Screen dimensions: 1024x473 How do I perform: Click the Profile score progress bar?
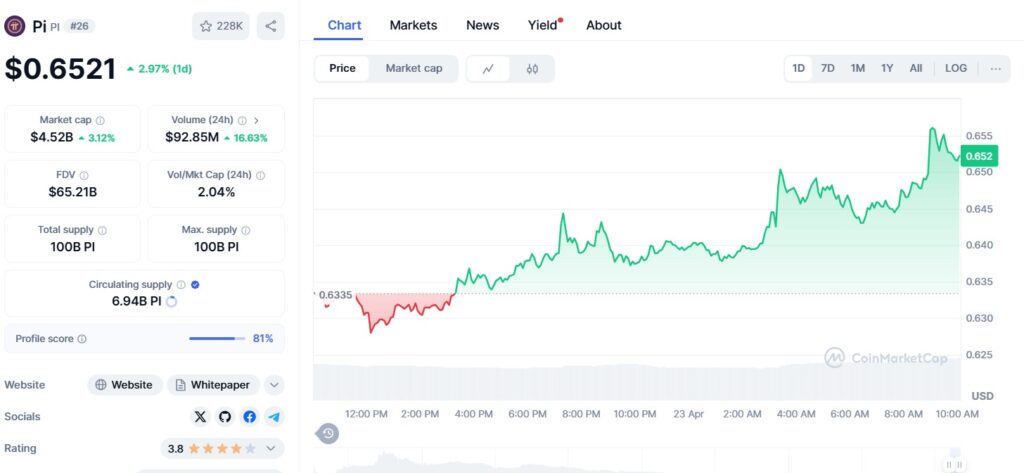[216, 339]
